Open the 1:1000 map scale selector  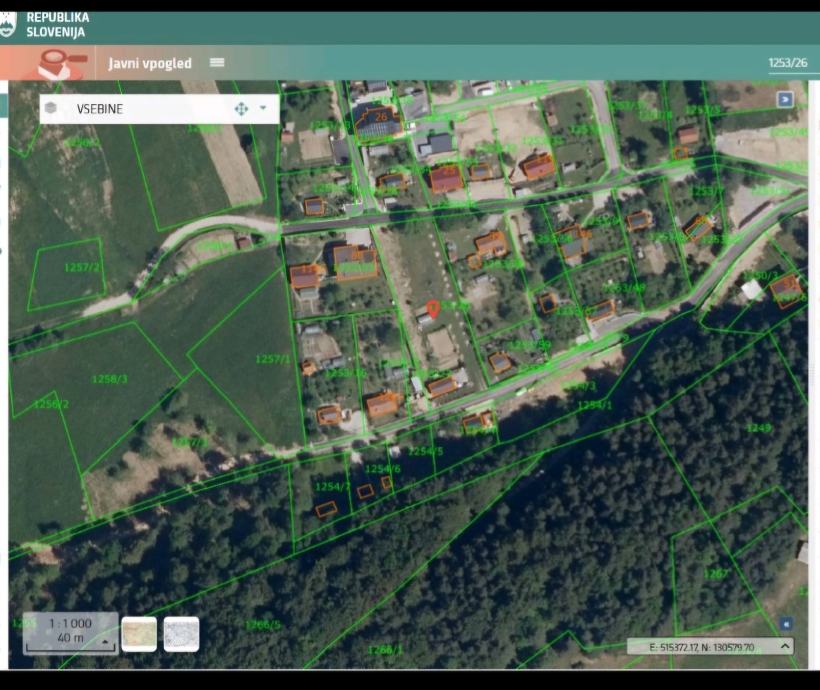coord(70,631)
